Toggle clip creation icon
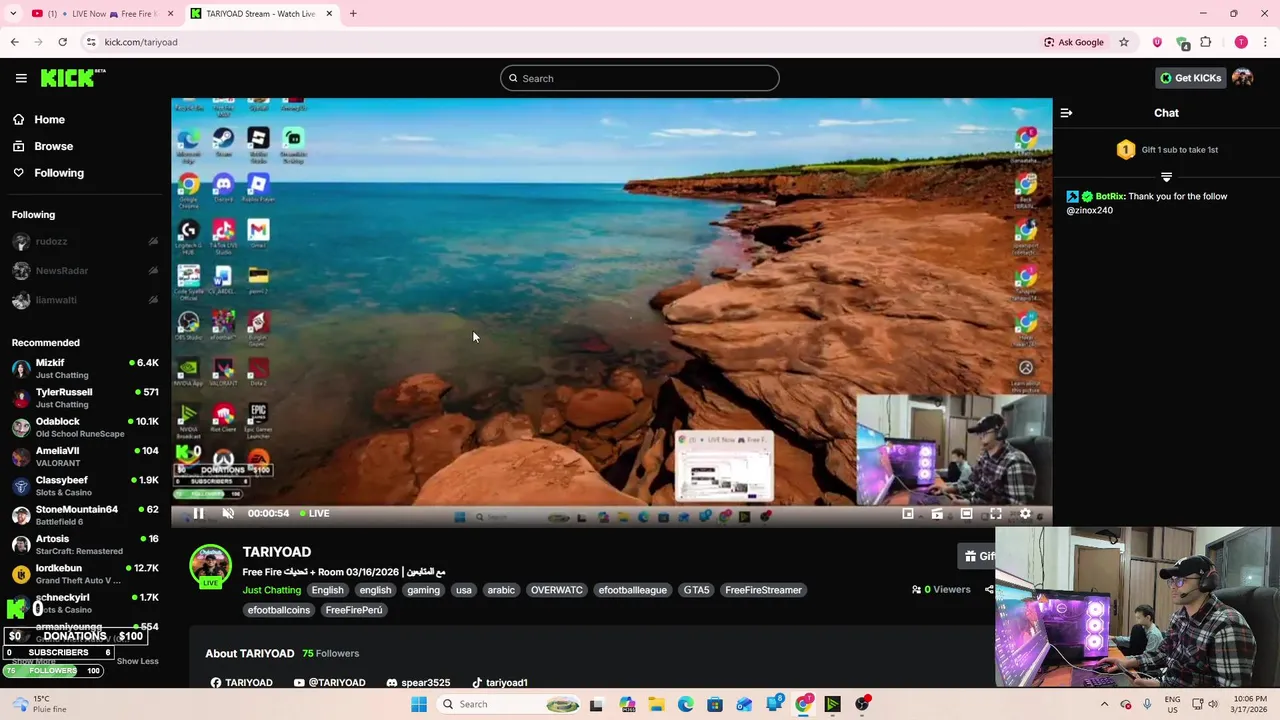Screen dimensions: 1280x720 937,513
